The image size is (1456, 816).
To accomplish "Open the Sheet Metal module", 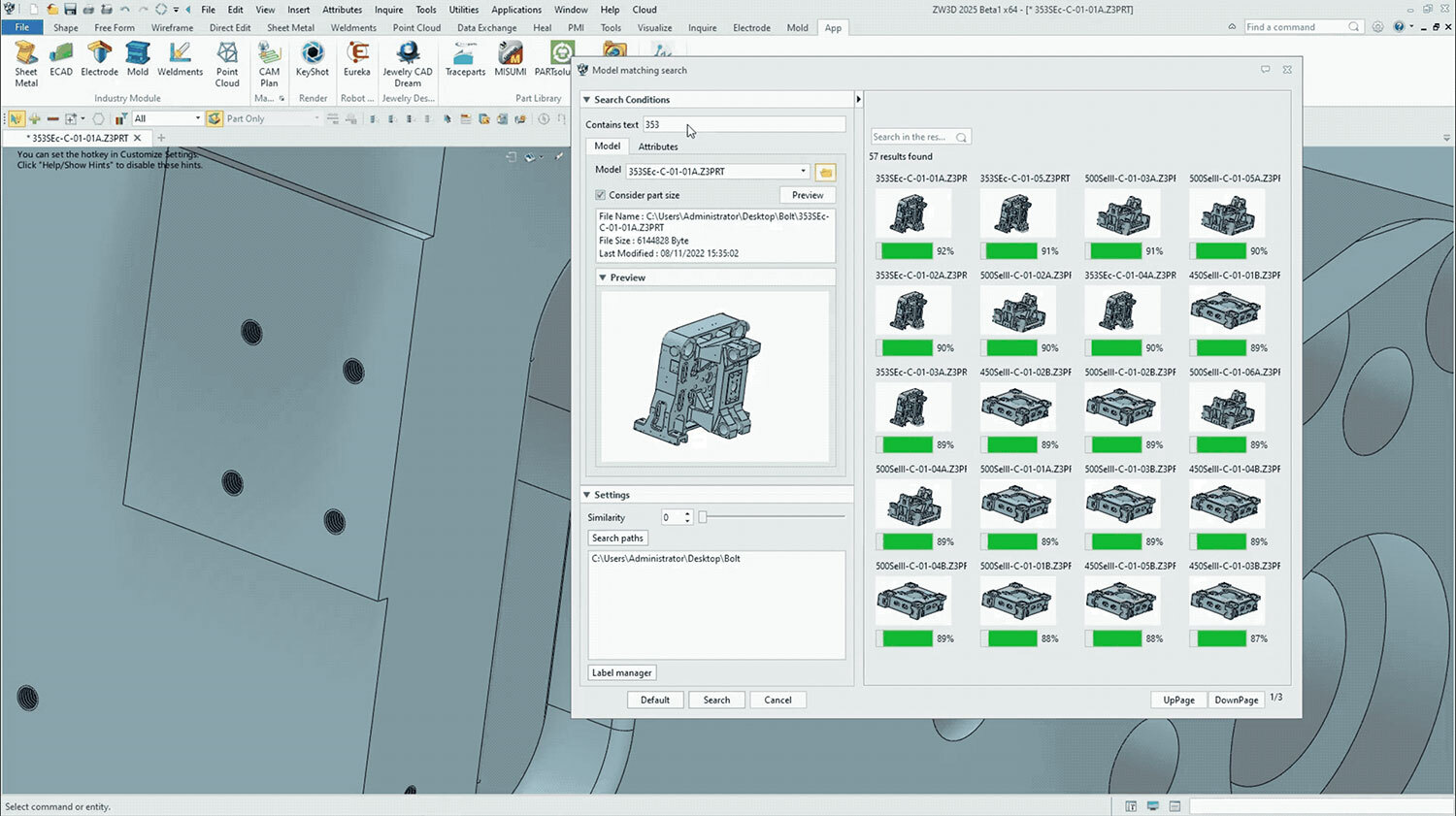I will 26,63.
